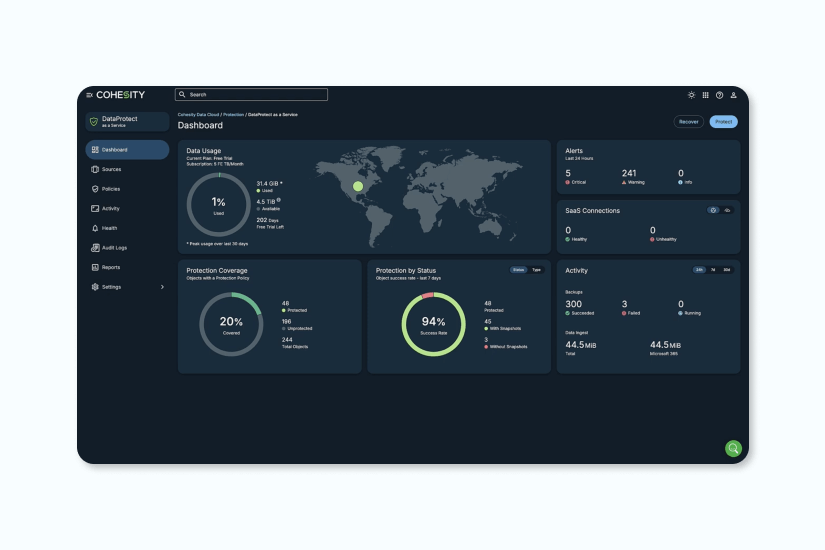This screenshot has width=825, height=550.
Task: Expand Settings submenu chevron
Action: 162,287
